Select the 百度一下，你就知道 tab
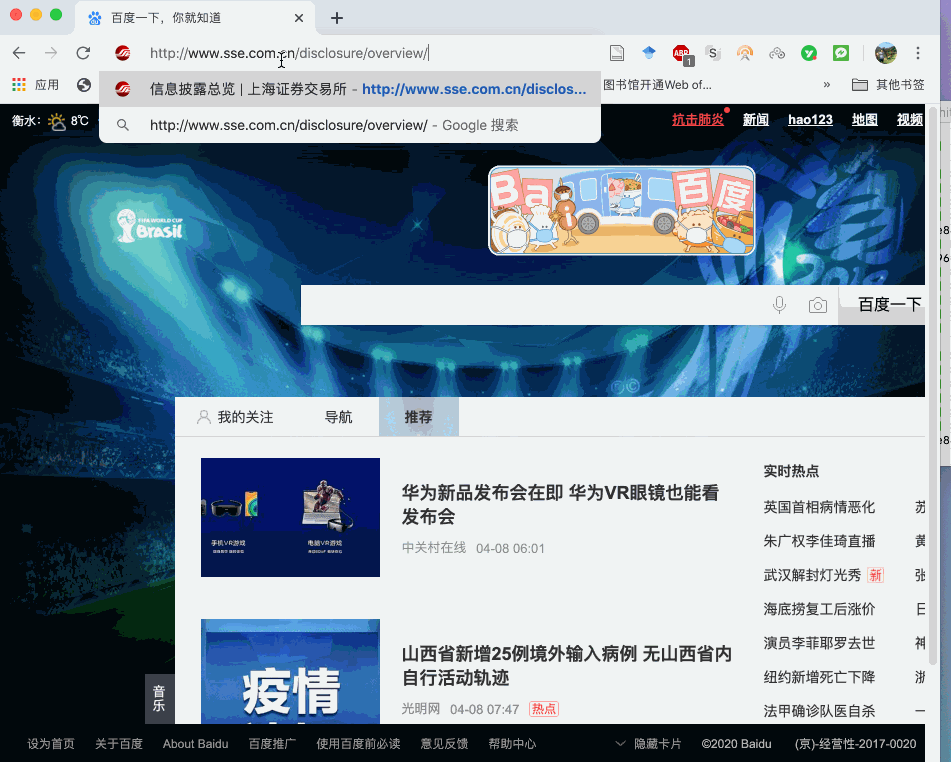 coord(194,18)
